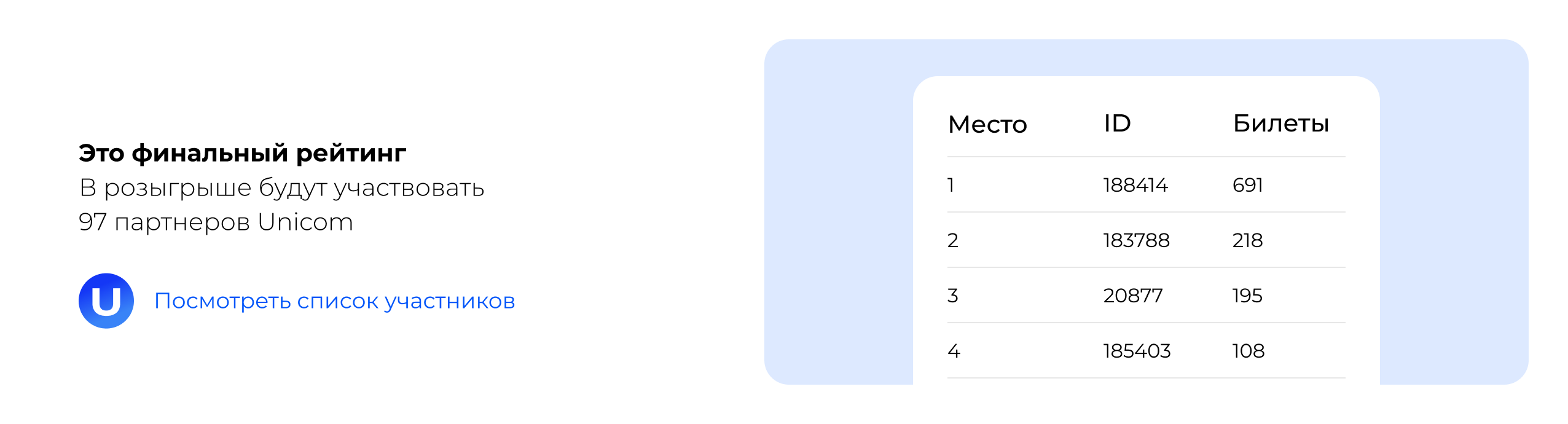
Task: Click the "Это финальный рейтинг" heading
Action: pos(242,153)
